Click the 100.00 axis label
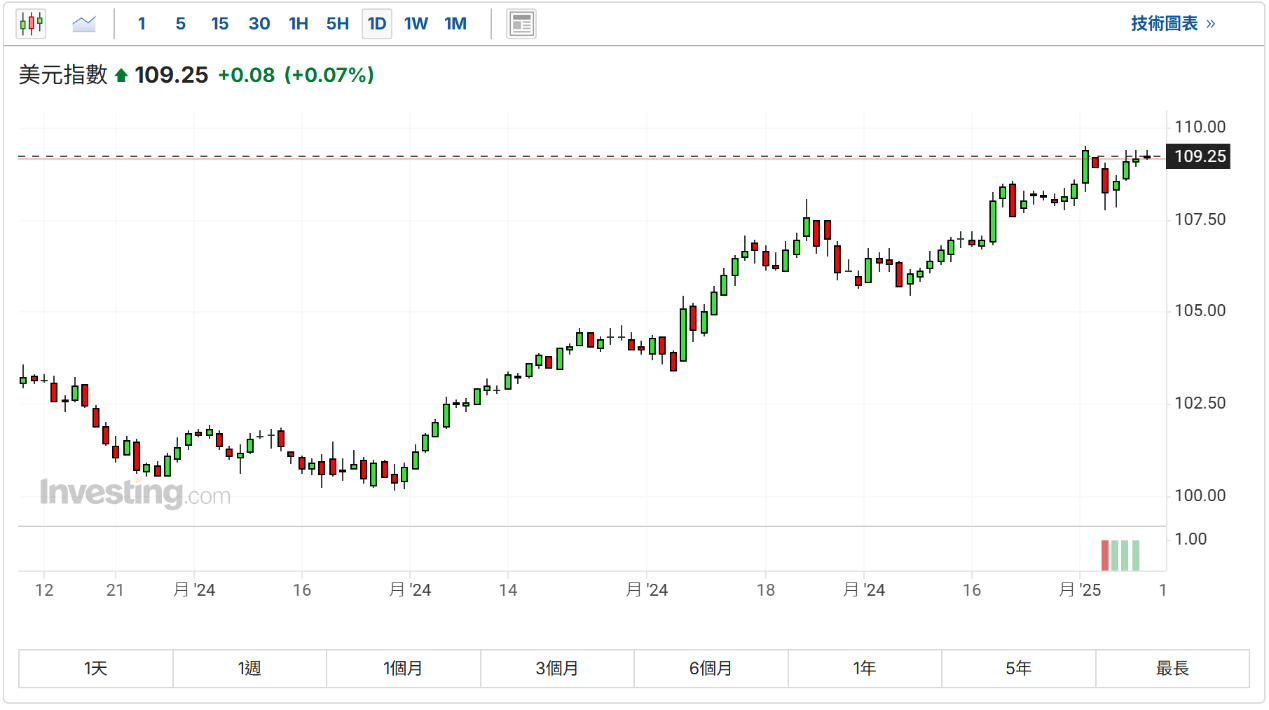The image size is (1269, 710). [1200, 496]
